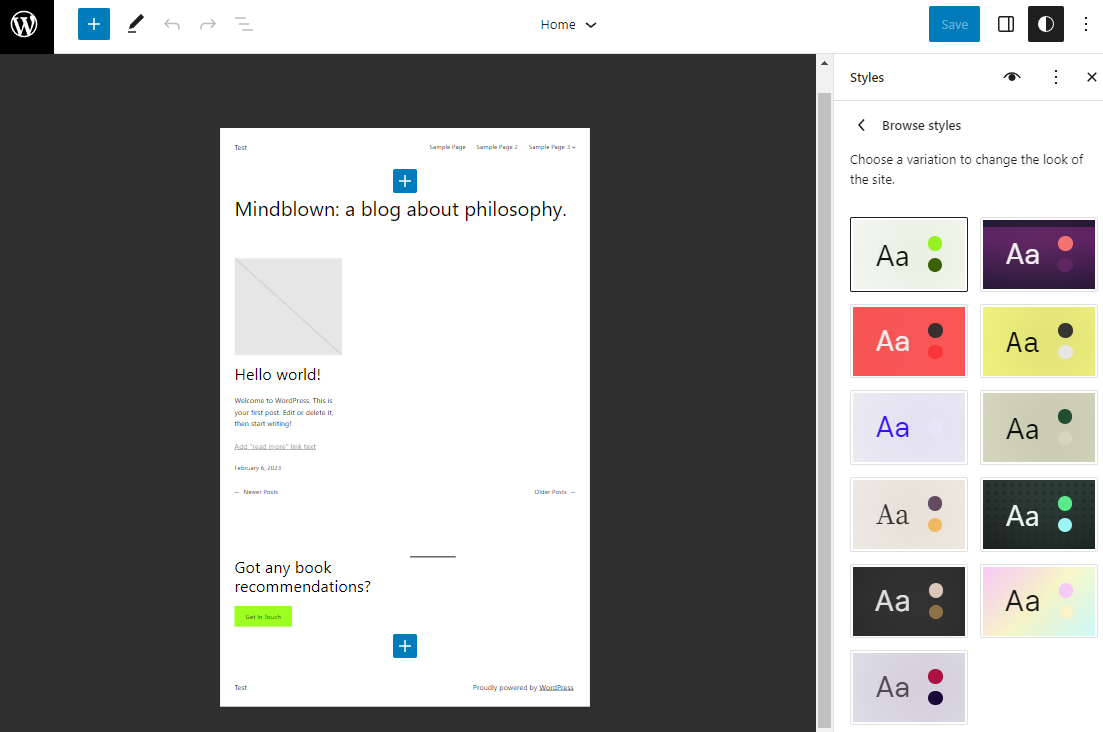1103x732 pixels.
Task: Preview styles with the Style Book eye icon
Action: (1011, 77)
